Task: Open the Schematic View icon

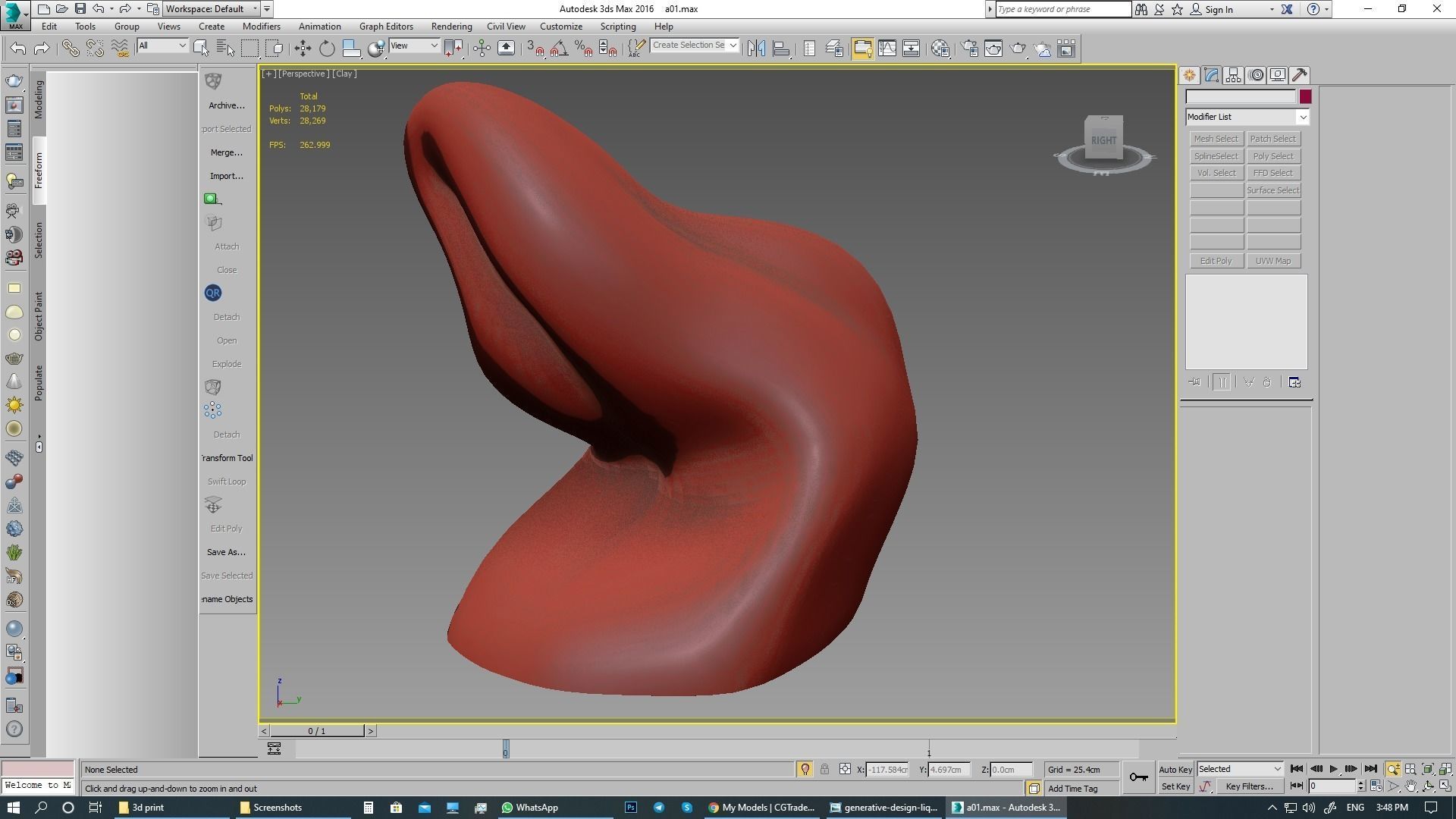Action: point(912,49)
